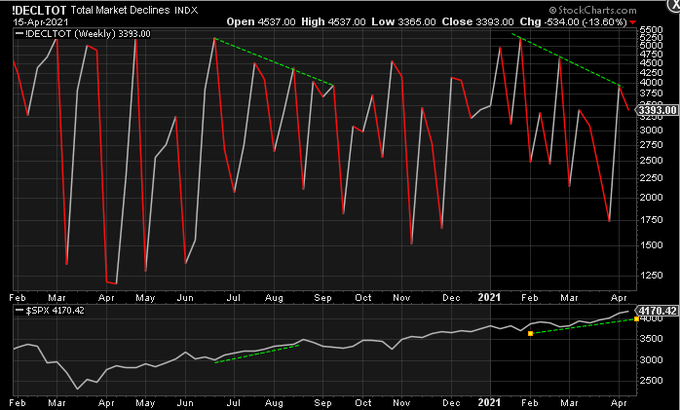The width and height of the screenshot is (680, 410).
Task: Select the 'Total Market Declines' chart name
Action: (x=120, y=10)
